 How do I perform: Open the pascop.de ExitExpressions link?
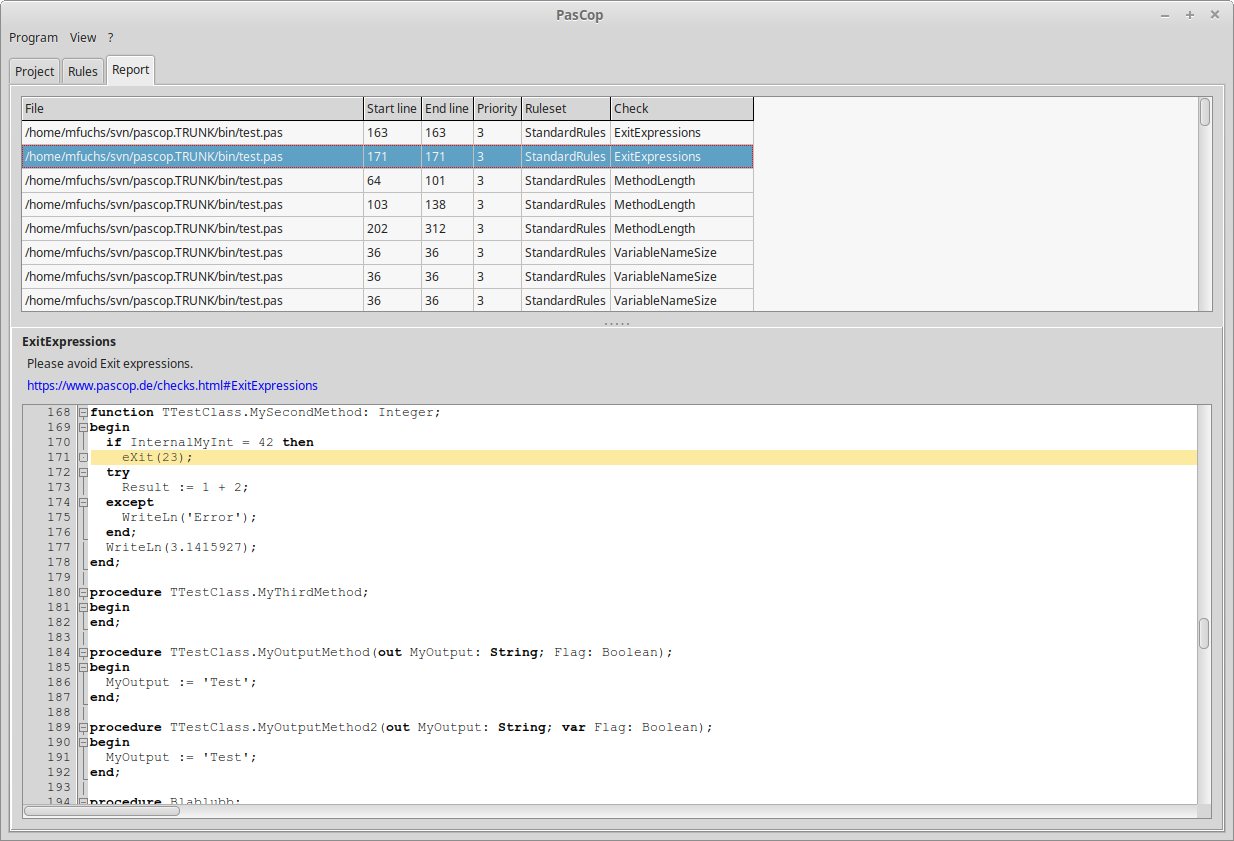tap(172, 385)
